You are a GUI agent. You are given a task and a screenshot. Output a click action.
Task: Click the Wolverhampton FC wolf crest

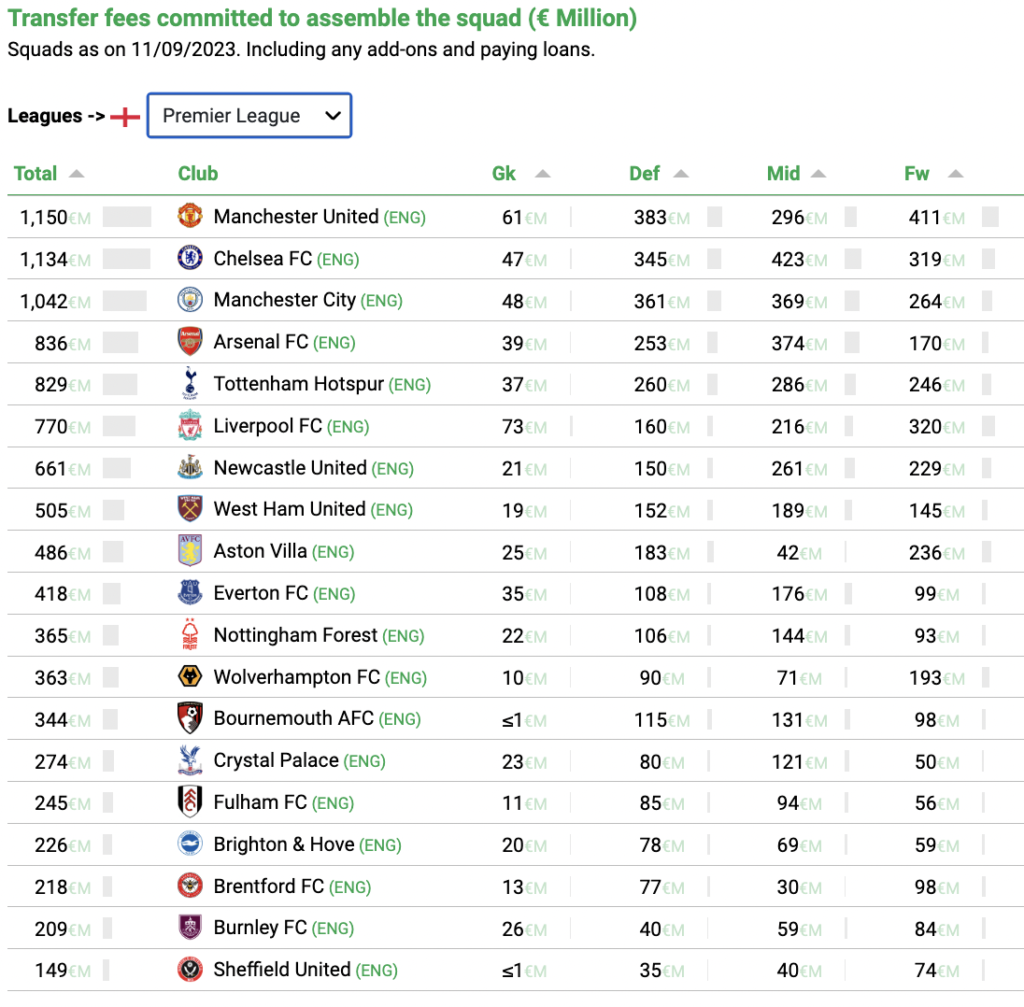point(190,676)
